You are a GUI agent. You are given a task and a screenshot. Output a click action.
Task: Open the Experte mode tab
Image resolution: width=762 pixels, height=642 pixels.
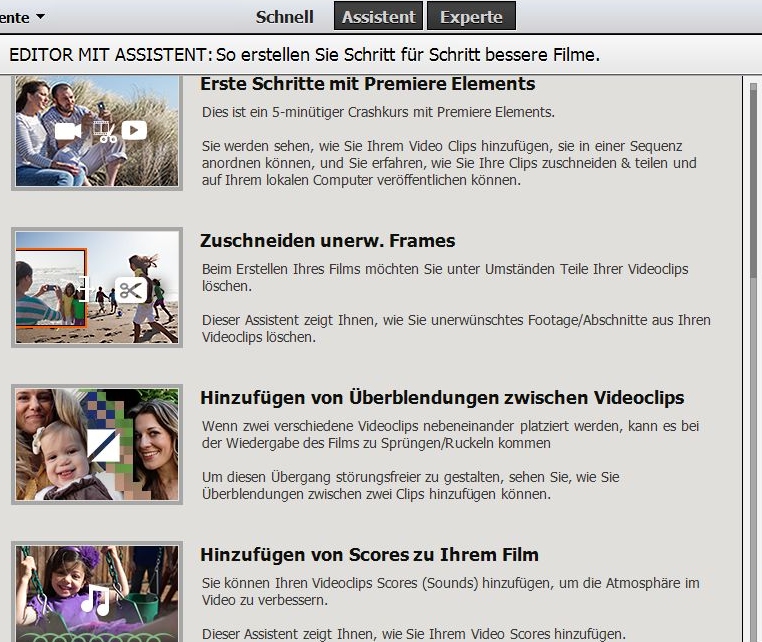(471, 17)
